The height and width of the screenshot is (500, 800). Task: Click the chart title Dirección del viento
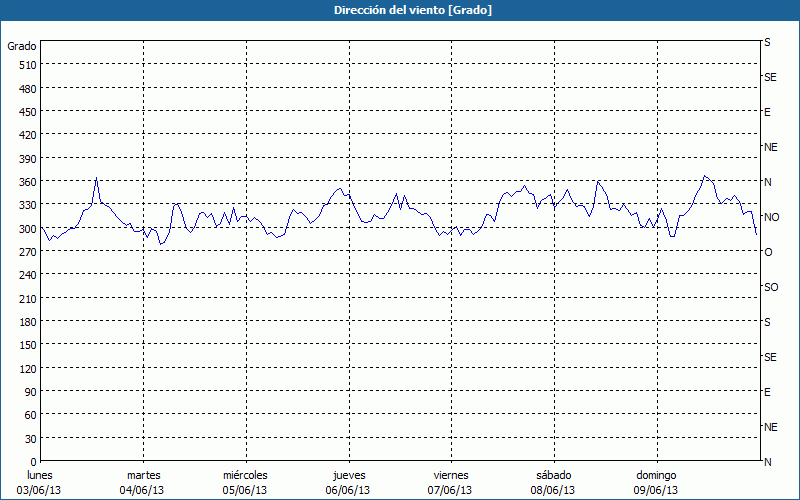pyautogui.click(x=399, y=10)
